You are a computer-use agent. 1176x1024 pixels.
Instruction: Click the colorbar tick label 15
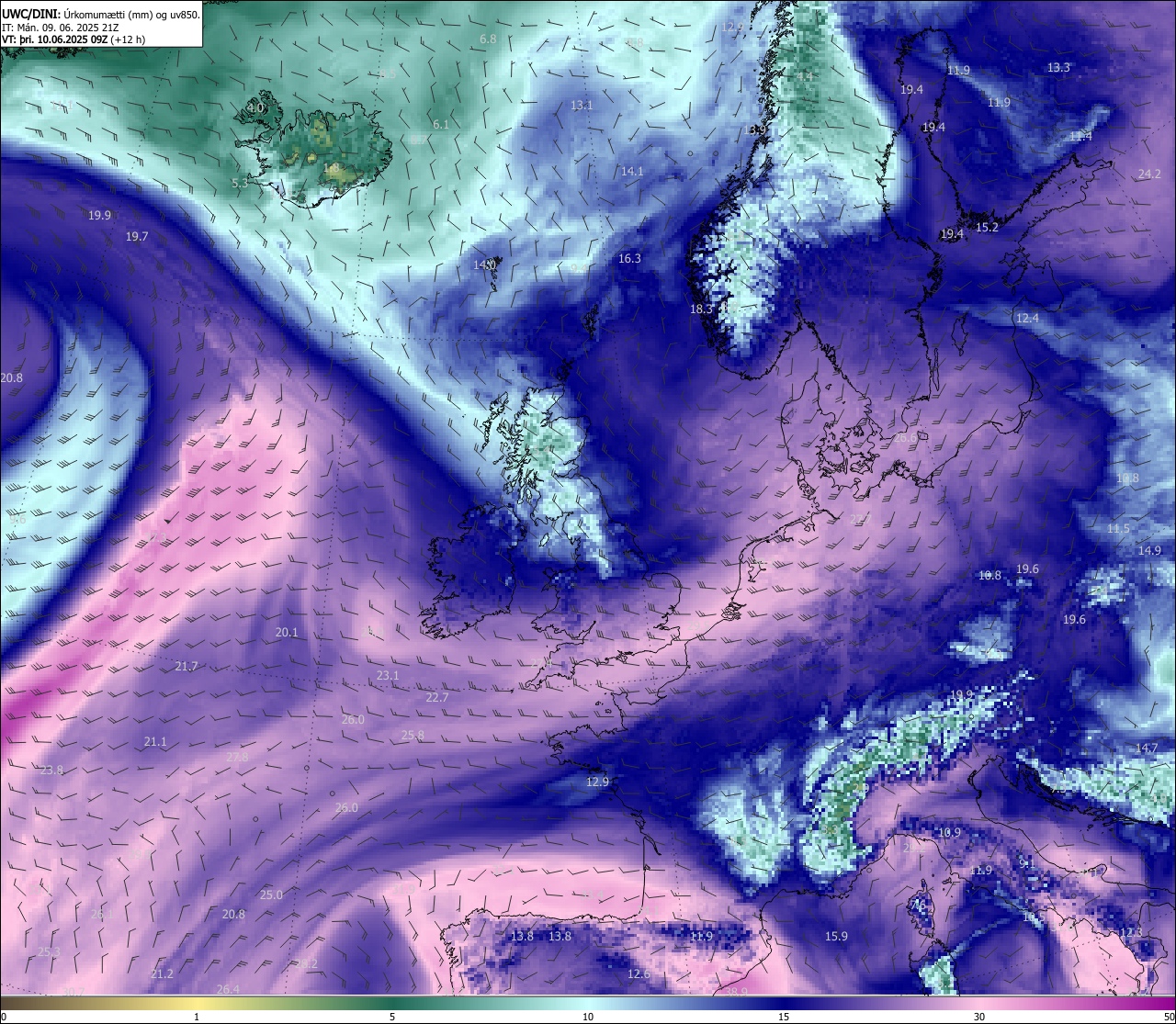(784, 1017)
